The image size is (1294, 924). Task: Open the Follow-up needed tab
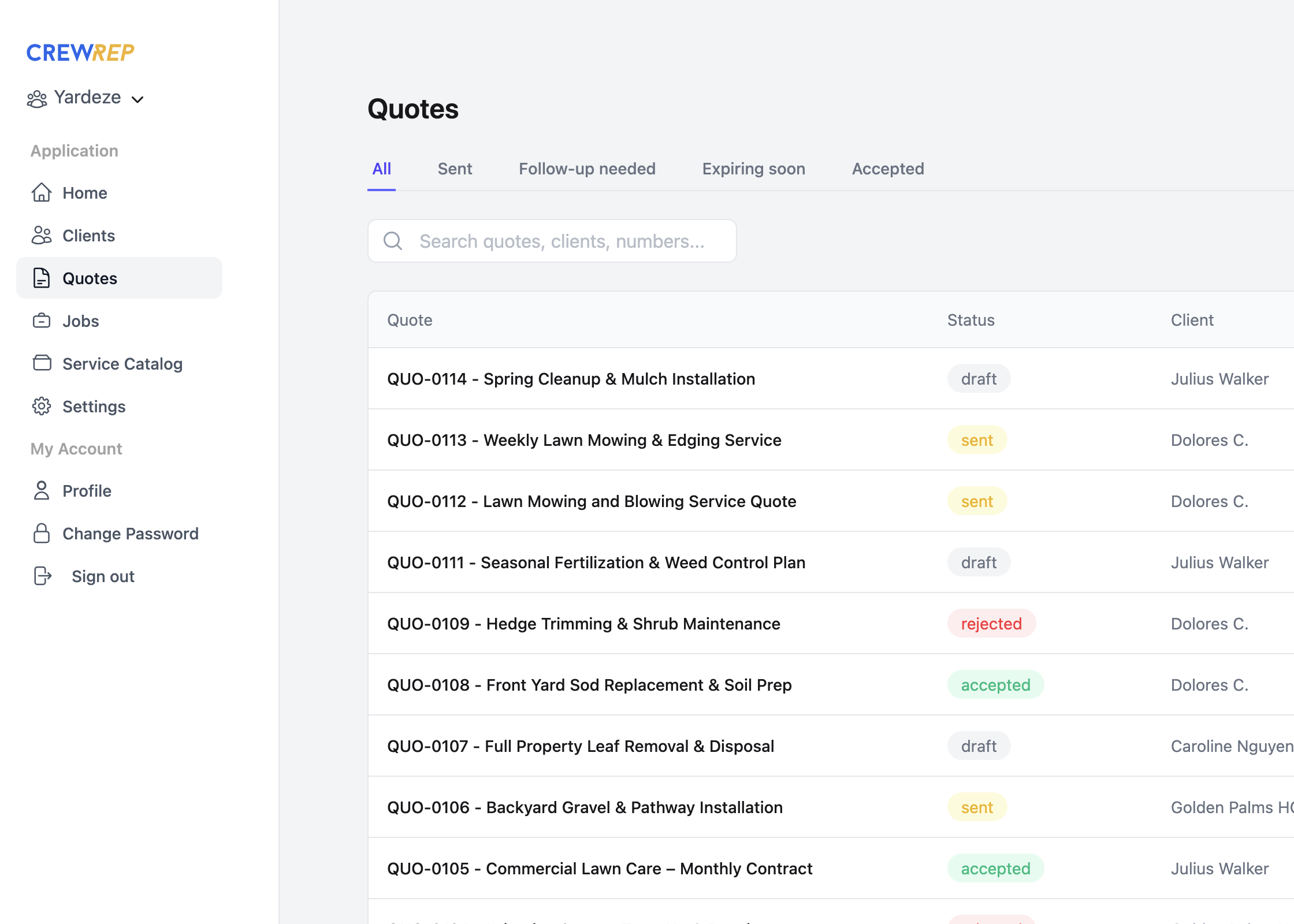click(x=587, y=169)
